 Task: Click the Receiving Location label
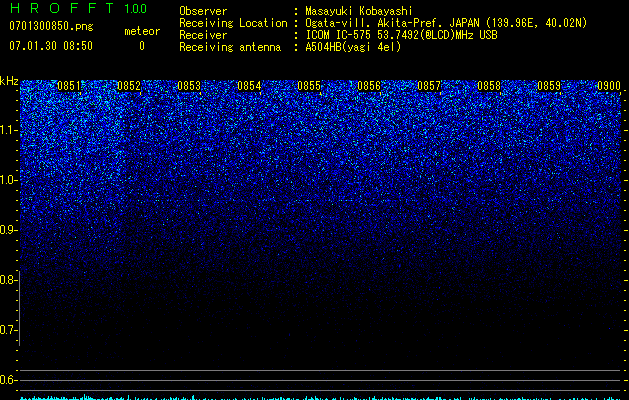[233, 23]
